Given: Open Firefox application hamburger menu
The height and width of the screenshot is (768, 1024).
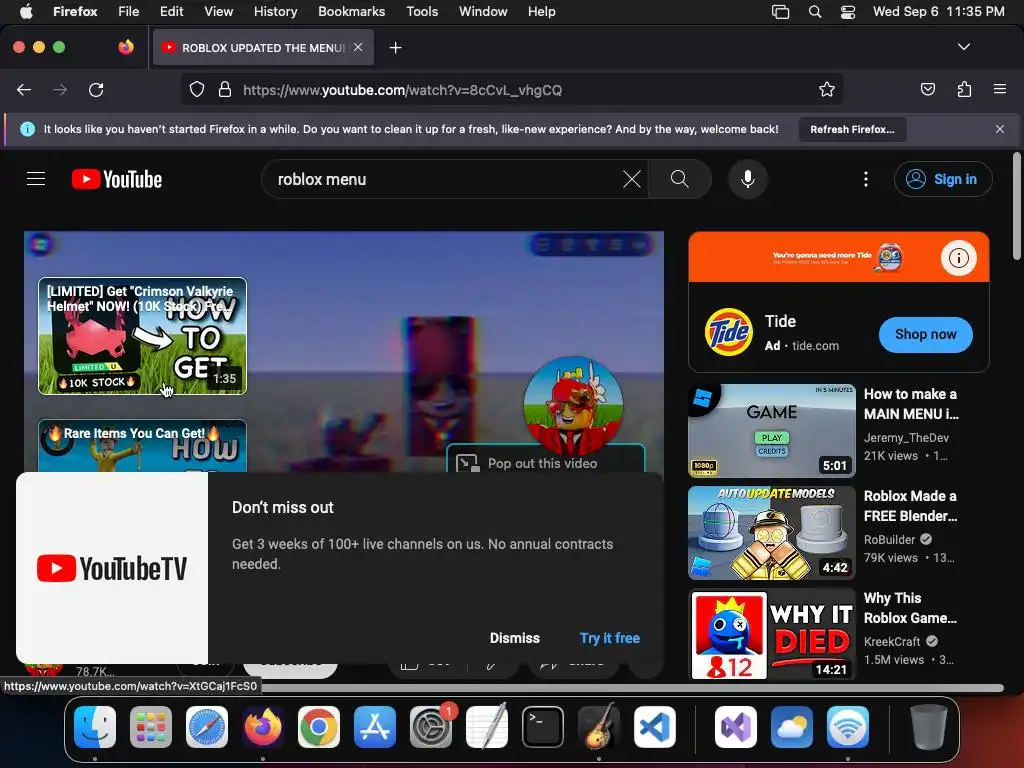Looking at the screenshot, I should click(x=1000, y=89).
